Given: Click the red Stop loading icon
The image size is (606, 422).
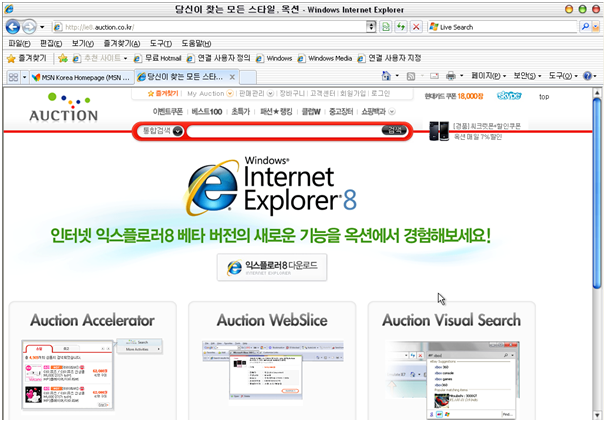Looking at the screenshot, I should pos(416,27).
